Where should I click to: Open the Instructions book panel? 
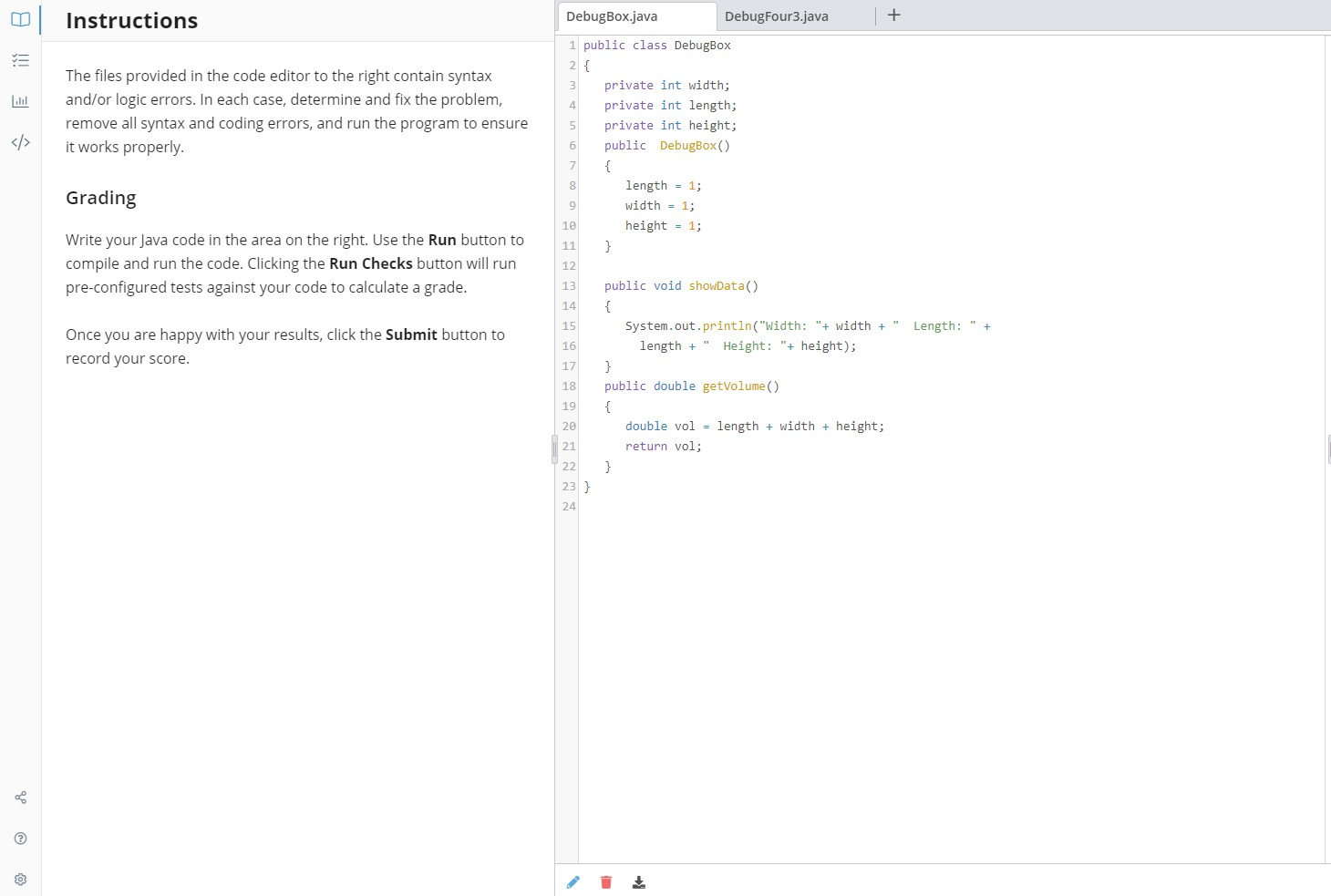tap(20, 19)
